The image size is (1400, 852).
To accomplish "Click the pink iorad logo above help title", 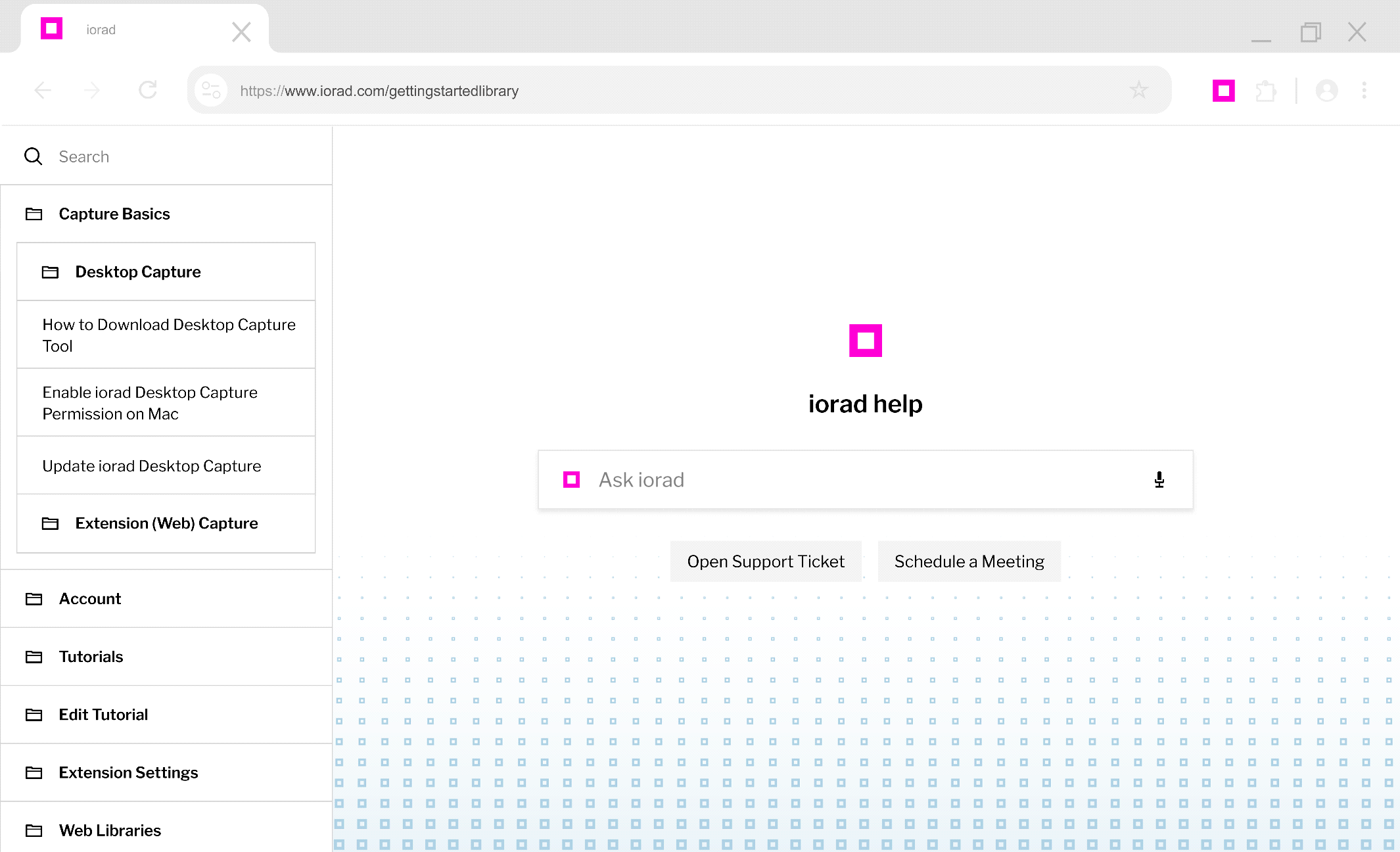I will (865, 341).
